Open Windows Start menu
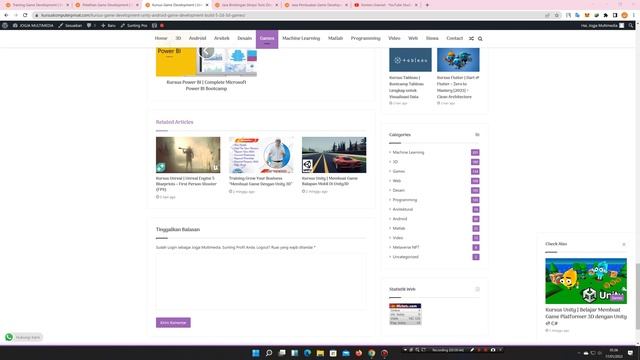640x360 pixels. click(256, 353)
